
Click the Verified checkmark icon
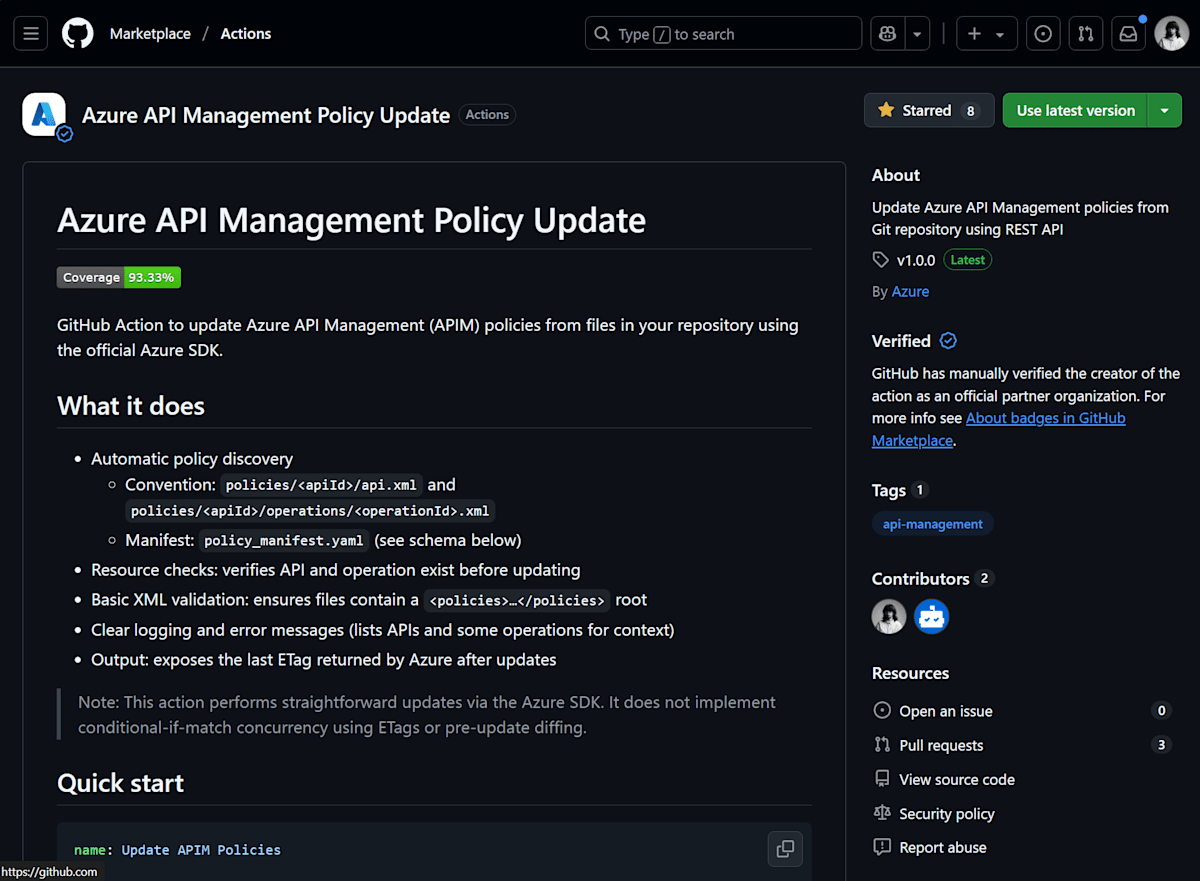pyautogui.click(x=948, y=341)
